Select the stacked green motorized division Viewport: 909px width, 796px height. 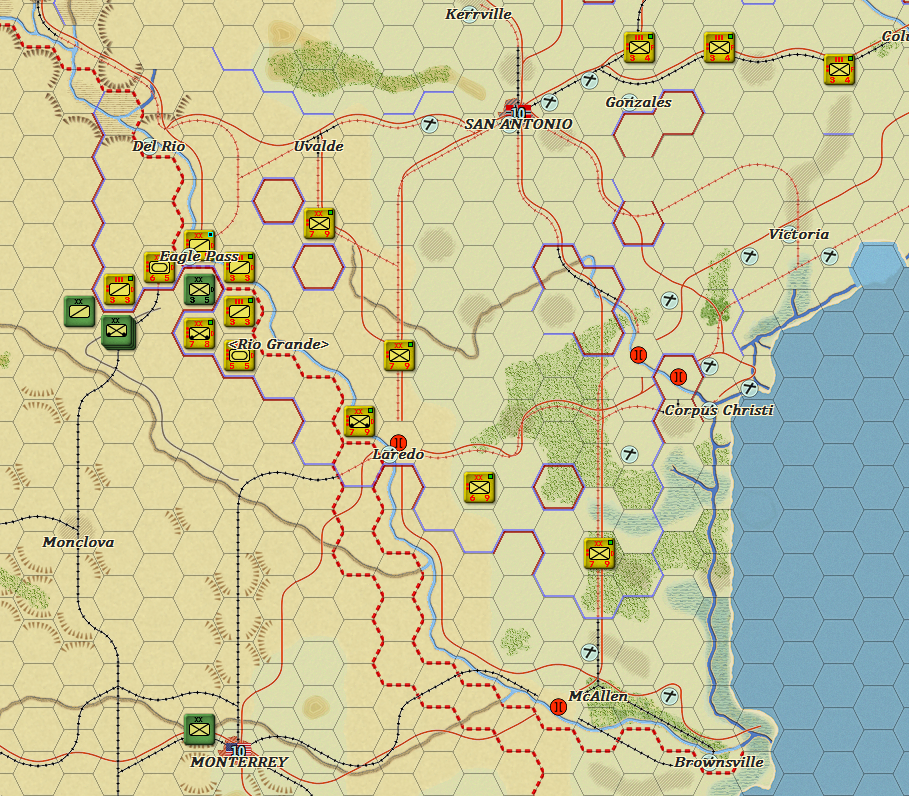click(x=118, y=332)
